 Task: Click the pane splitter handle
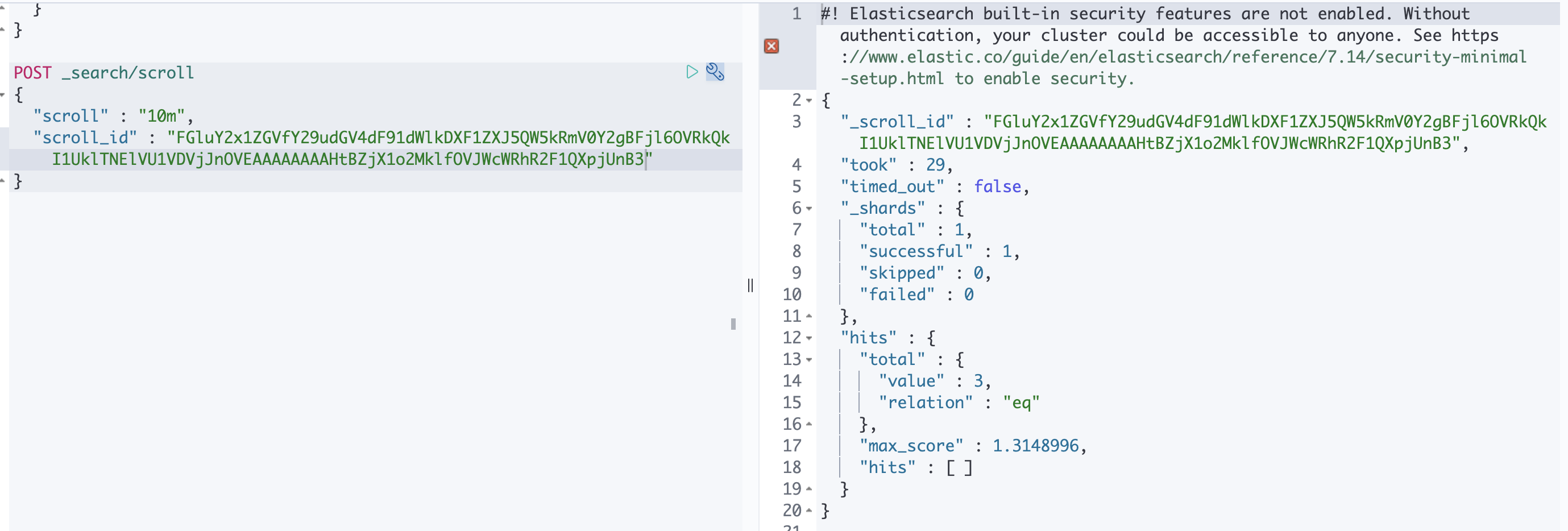(x=750, y=285)
